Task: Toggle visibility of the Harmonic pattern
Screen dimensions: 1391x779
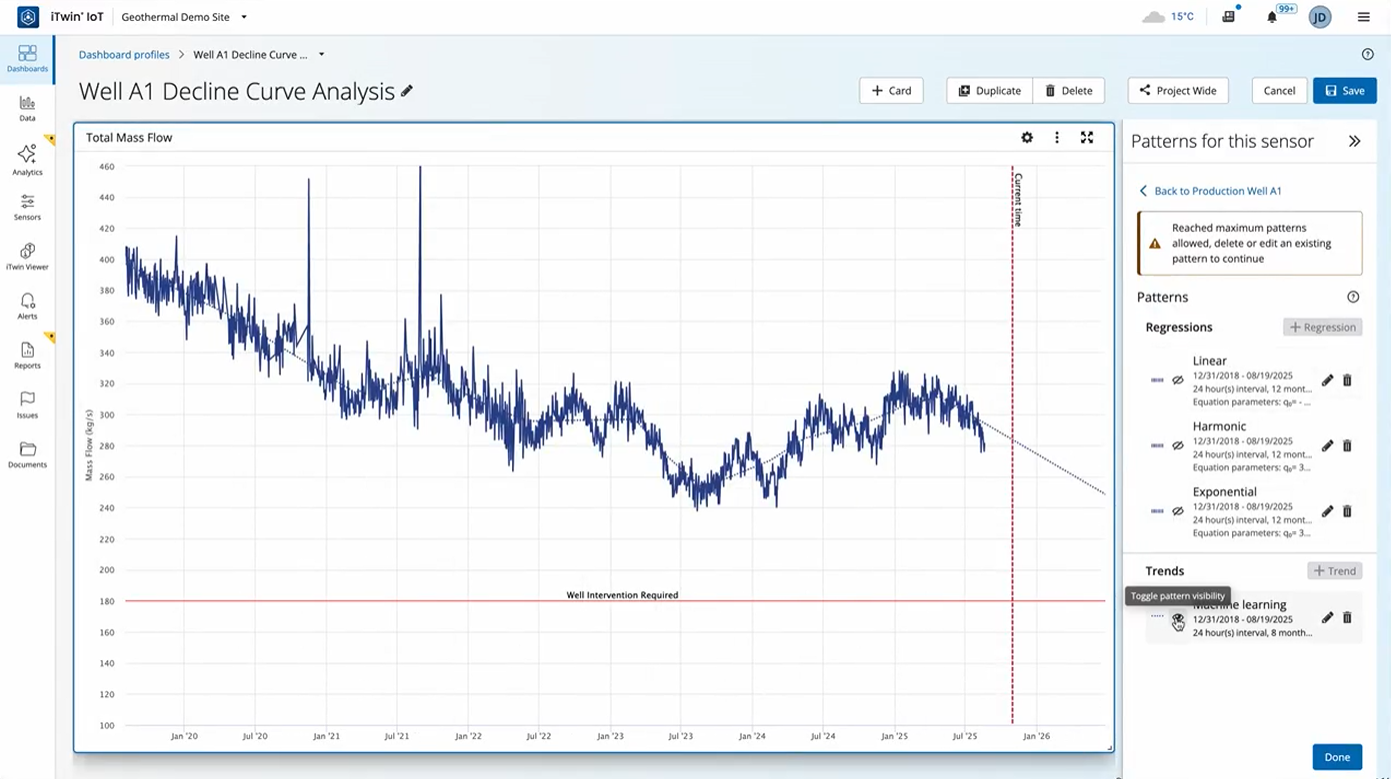Action: [1178, 446]
